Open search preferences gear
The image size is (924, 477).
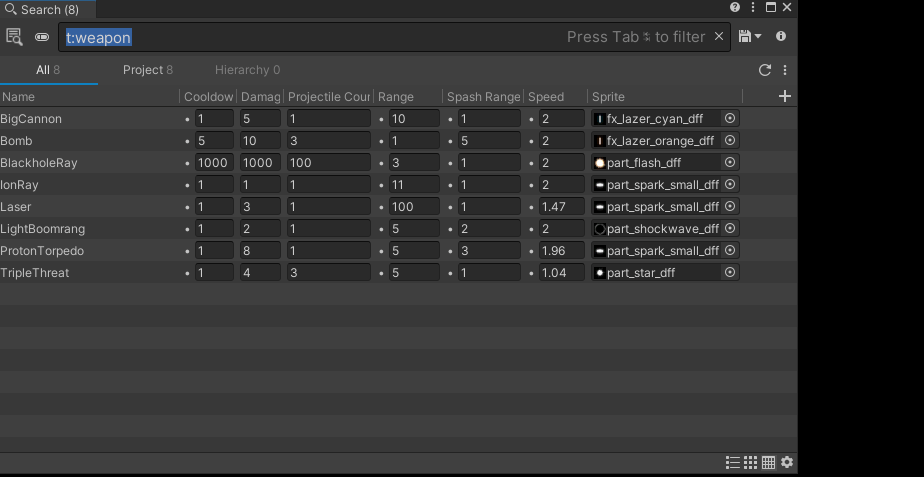pyautogui.click(x=787, y=462)
